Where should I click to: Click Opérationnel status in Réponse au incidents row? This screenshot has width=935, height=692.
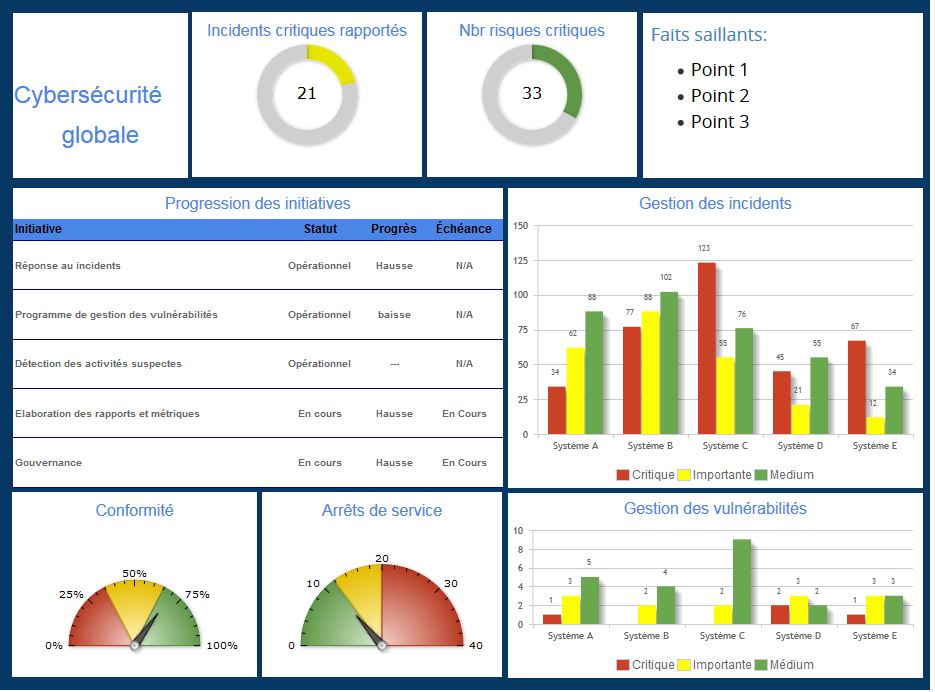click(320, 265)
